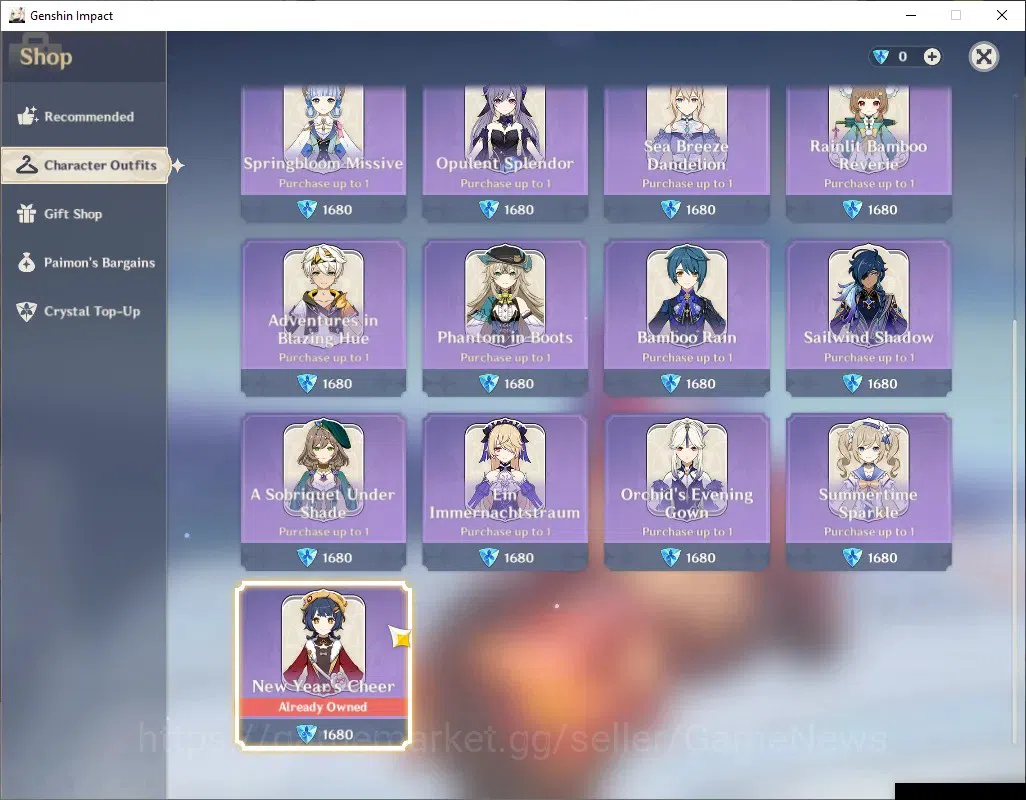This screenshot has width=1026, height=800.
Task: Select the Bamboo Rain outfit
Action: pyautogui.click(x=686, y=318)
